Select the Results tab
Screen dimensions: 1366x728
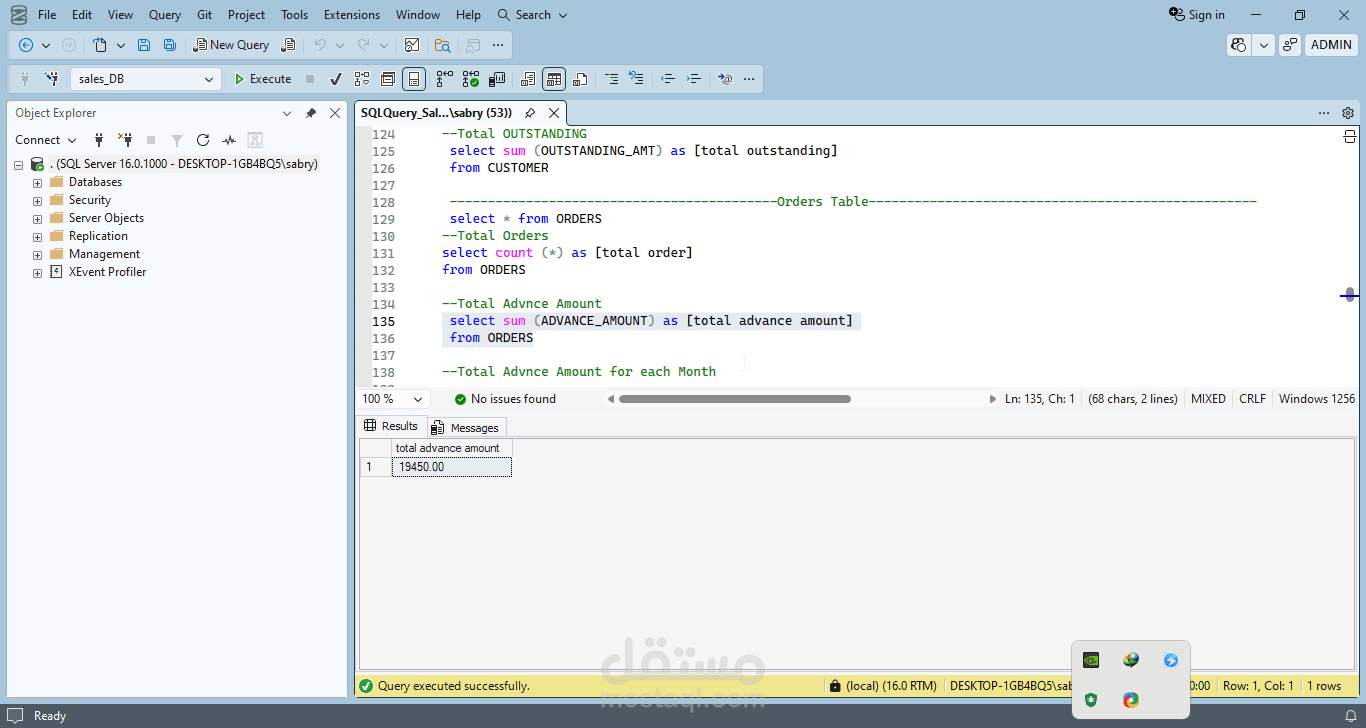(391, 426)
